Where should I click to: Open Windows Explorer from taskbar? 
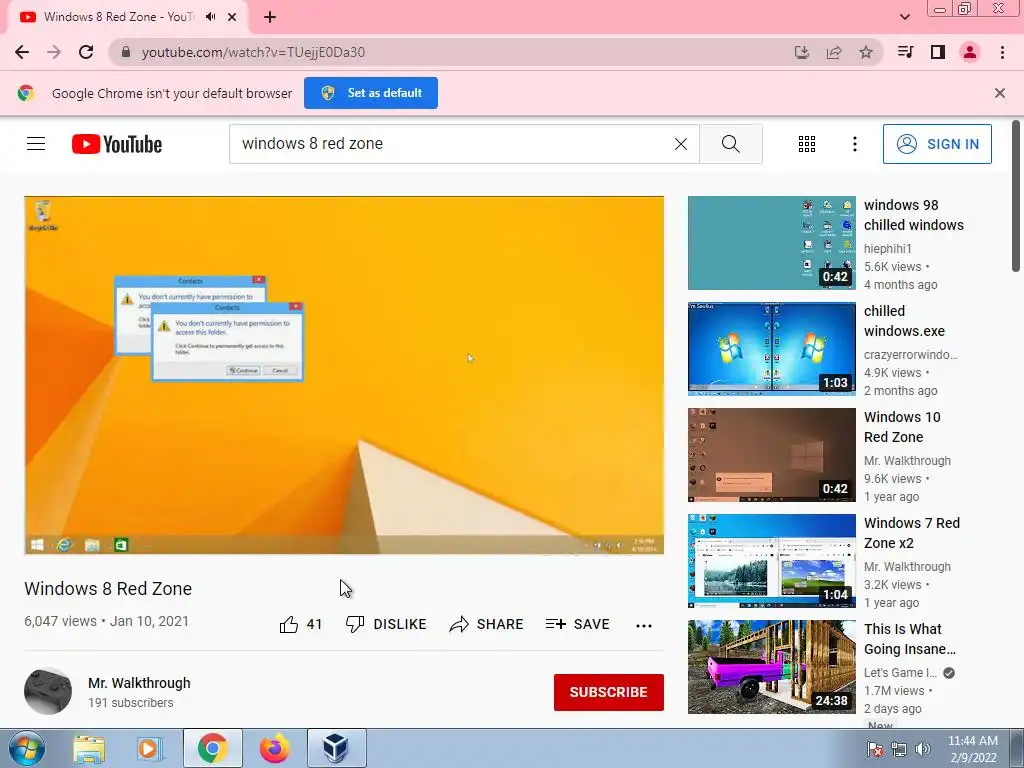click(89, 748)
